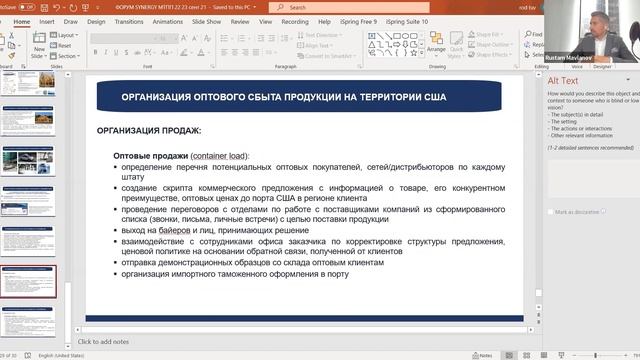Open the Transitions tab
Image resolution: width=640 pixels, height=360 pixels.
(x=129, y=22)
